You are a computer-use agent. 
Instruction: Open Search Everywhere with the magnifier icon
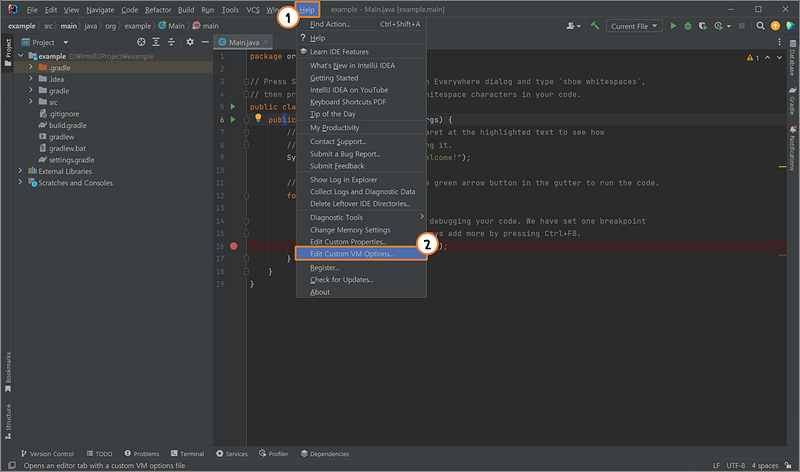(760, 26)
